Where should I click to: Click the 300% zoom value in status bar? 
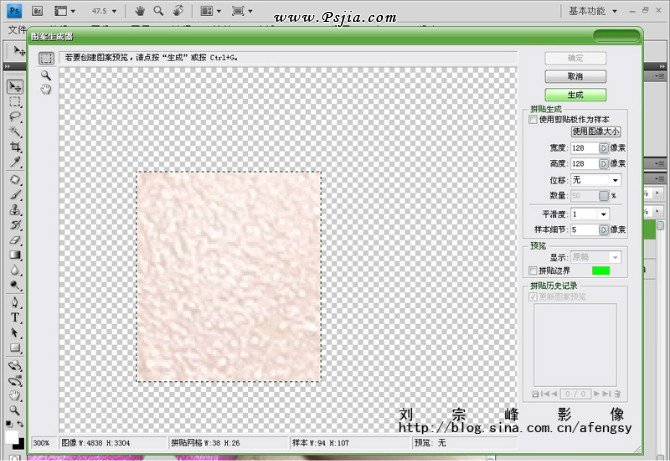pos(41,443)
